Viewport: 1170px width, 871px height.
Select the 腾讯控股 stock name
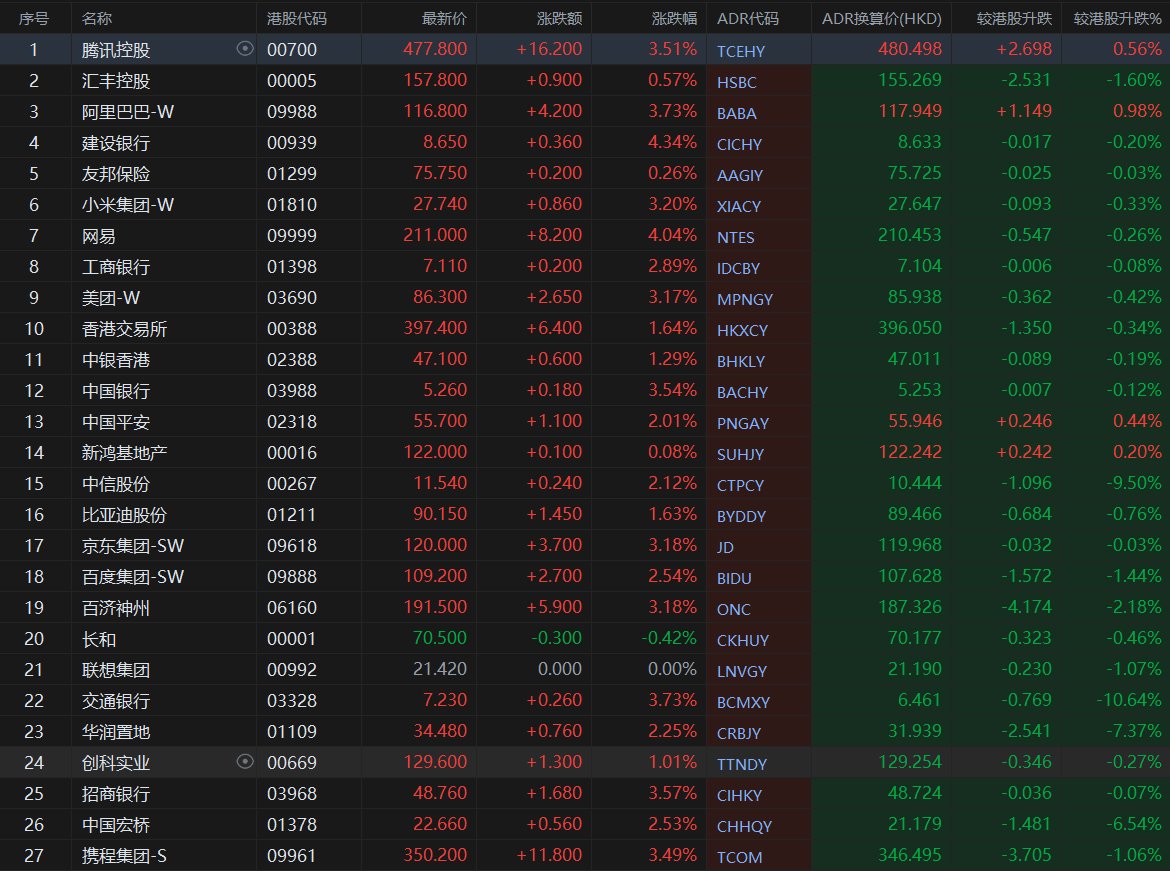pos(116,50)
